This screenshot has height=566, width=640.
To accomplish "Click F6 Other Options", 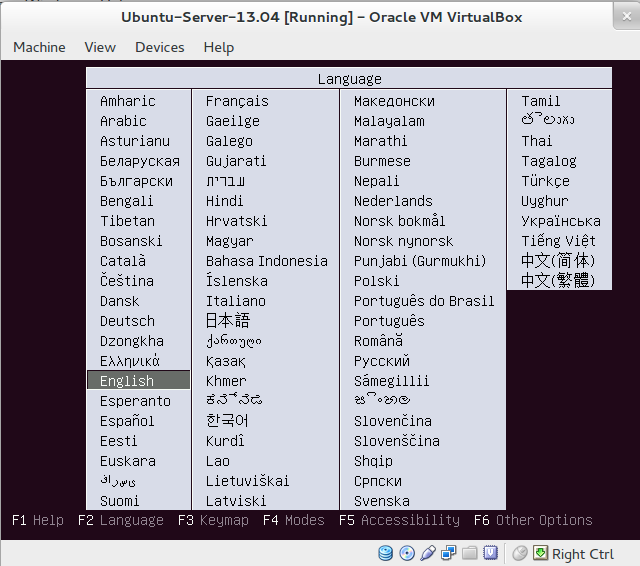I will click(533, 520).
